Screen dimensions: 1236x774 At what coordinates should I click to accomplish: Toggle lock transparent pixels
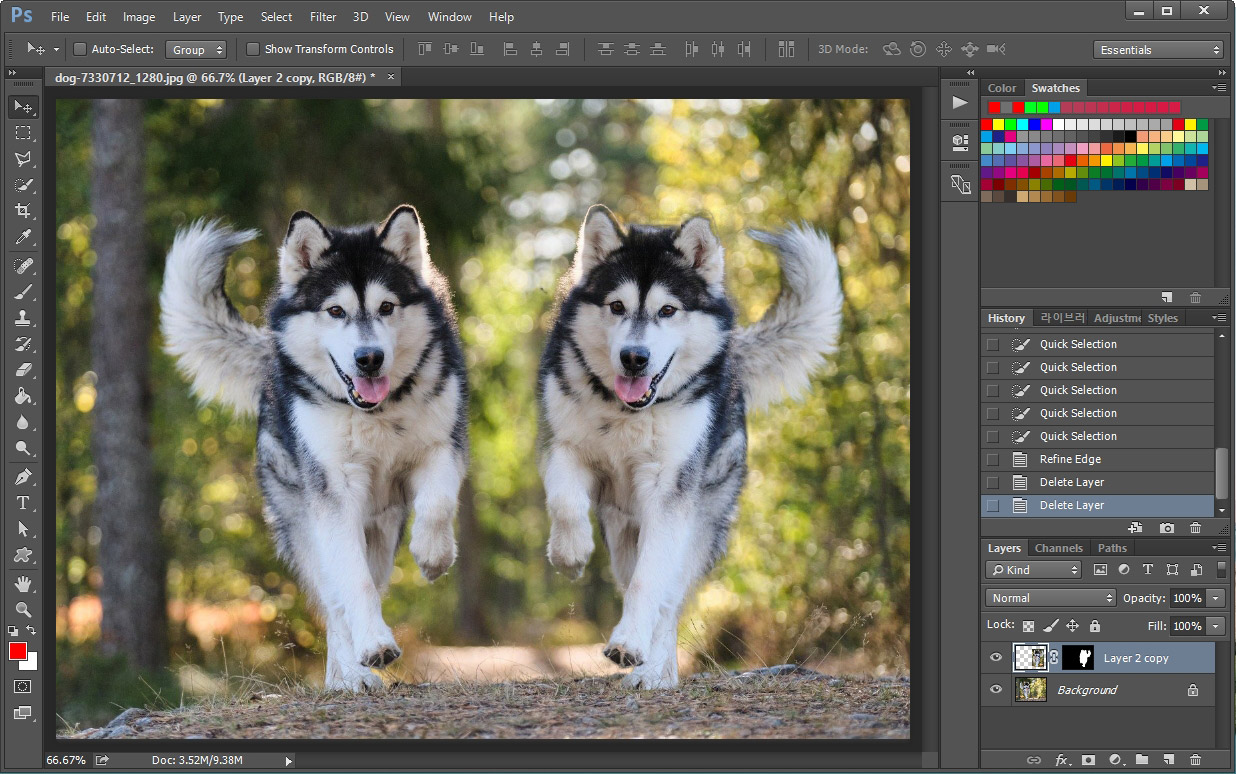point(1028,626)
